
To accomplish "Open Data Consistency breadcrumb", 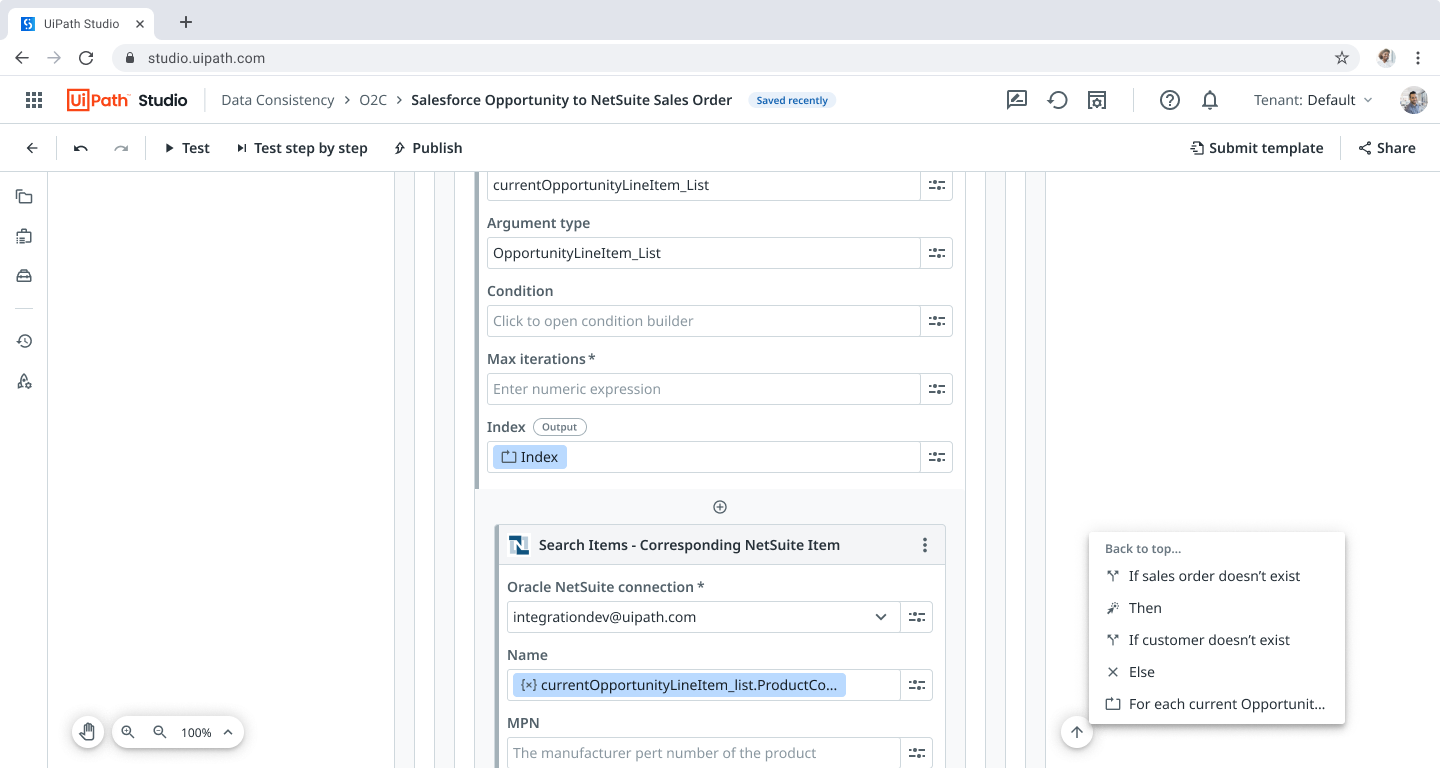I will [x=278, y=100].
